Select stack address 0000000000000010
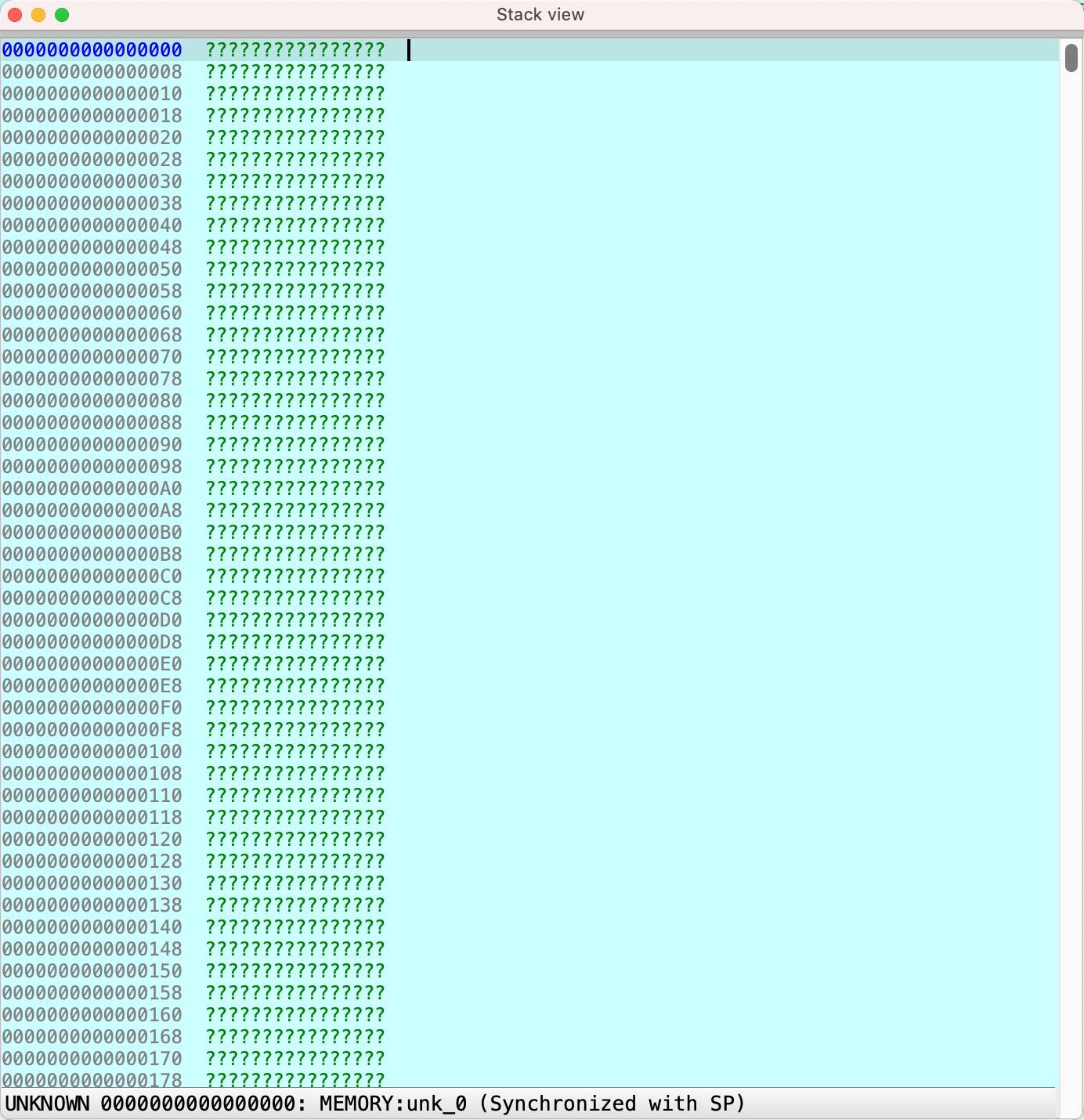Viewport: 1084px width, 1120px height. [92, 94]
